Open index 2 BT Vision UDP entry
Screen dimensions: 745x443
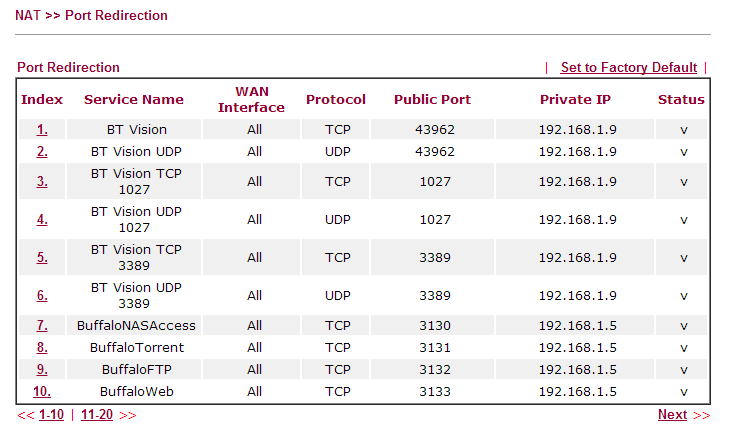coord(42,152)
